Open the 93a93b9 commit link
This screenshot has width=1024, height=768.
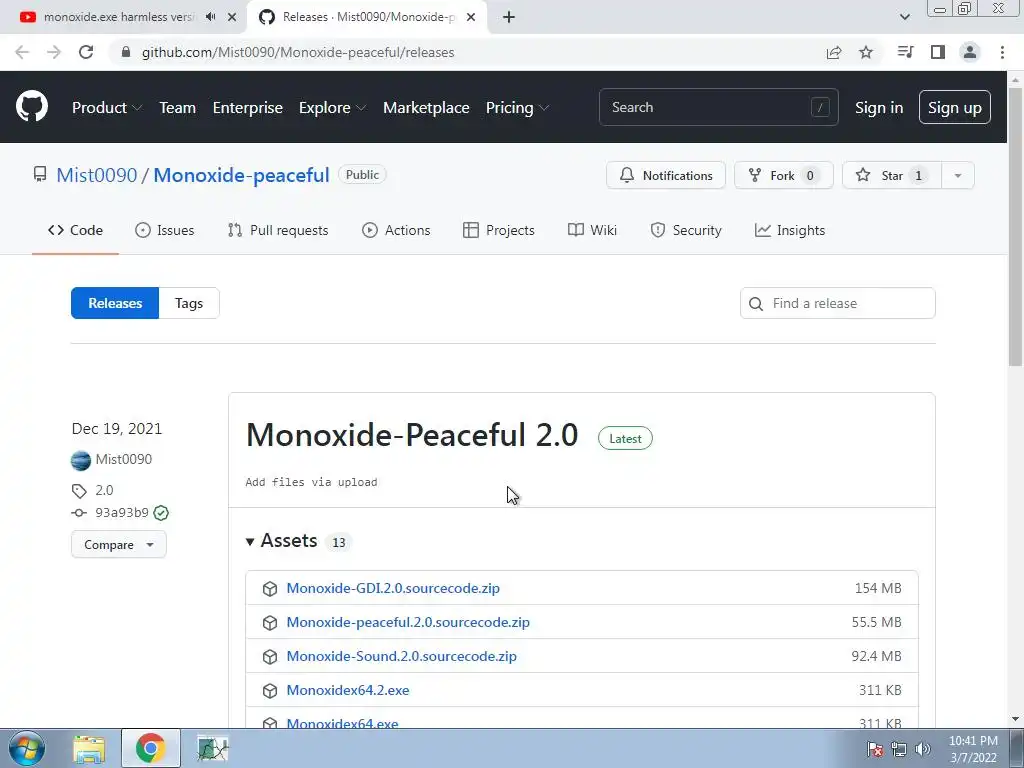121,513
